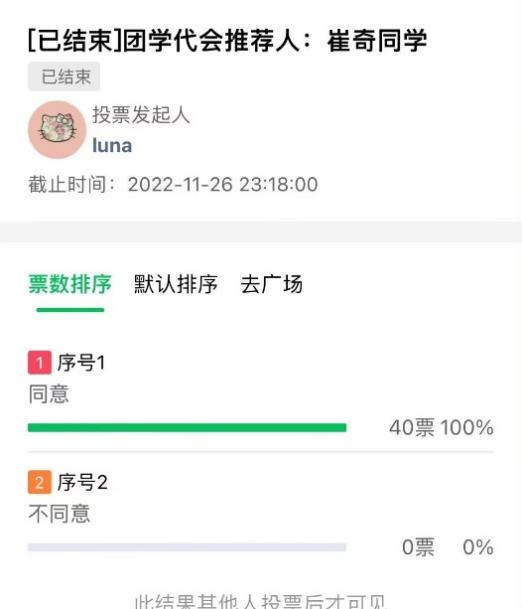Select the 同意 option text
This screenshot has height=609, width=522.
[49, 394]
